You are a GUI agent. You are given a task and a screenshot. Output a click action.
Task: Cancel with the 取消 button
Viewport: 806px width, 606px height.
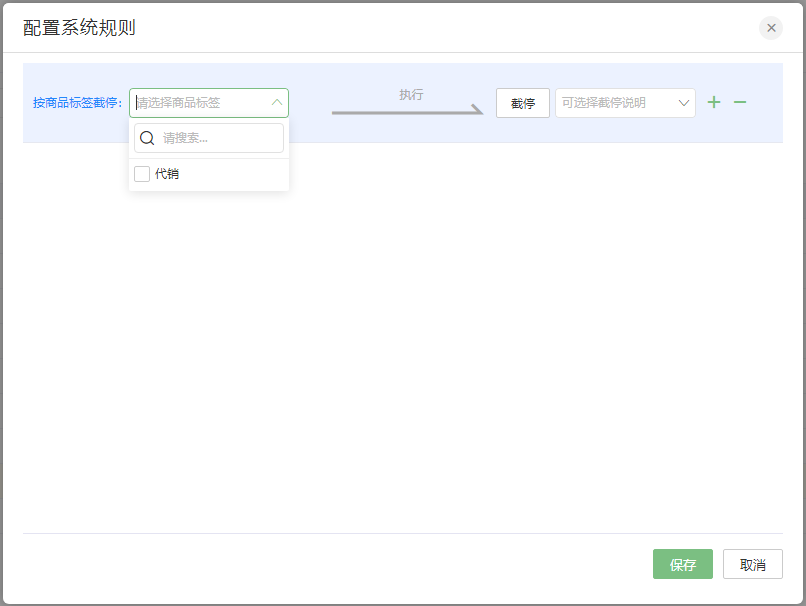pos(753,564)
